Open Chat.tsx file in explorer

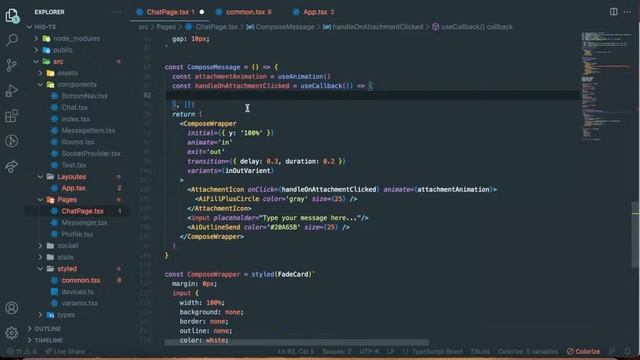[74, 107]
